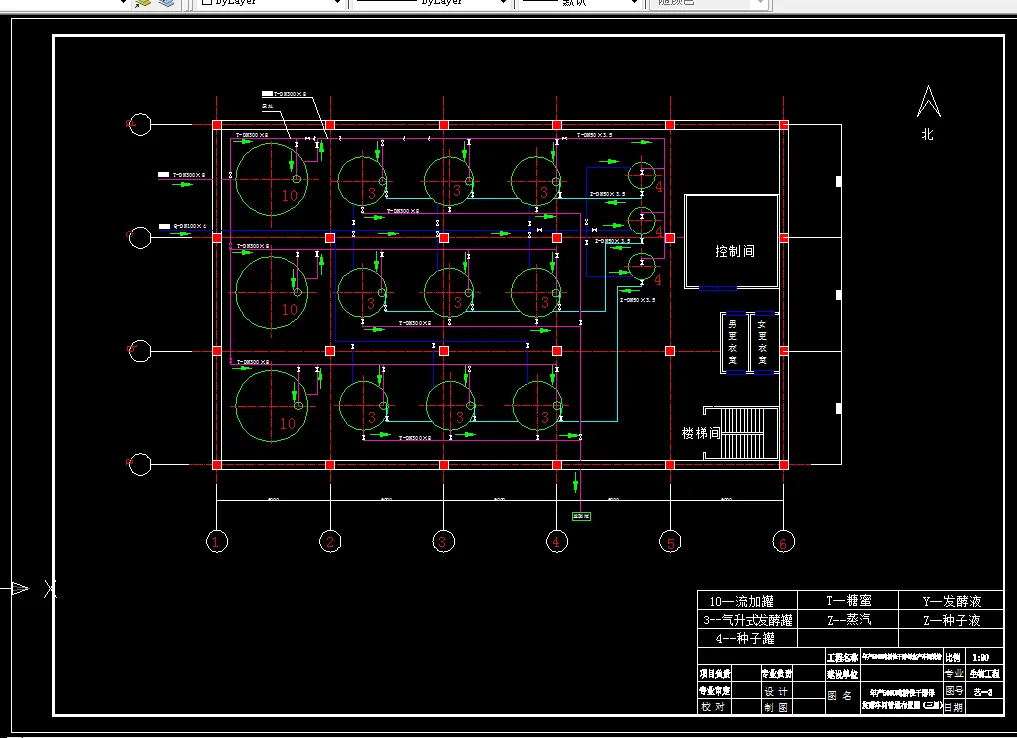
Task: Select the 北 north label text
Action: click(x=927, y=134)
